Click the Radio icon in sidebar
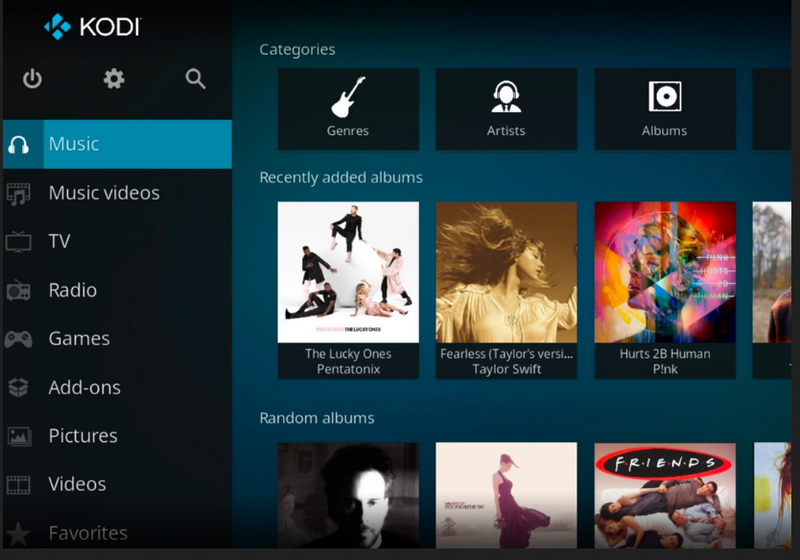The image size is (800, 560). (18, 291)
